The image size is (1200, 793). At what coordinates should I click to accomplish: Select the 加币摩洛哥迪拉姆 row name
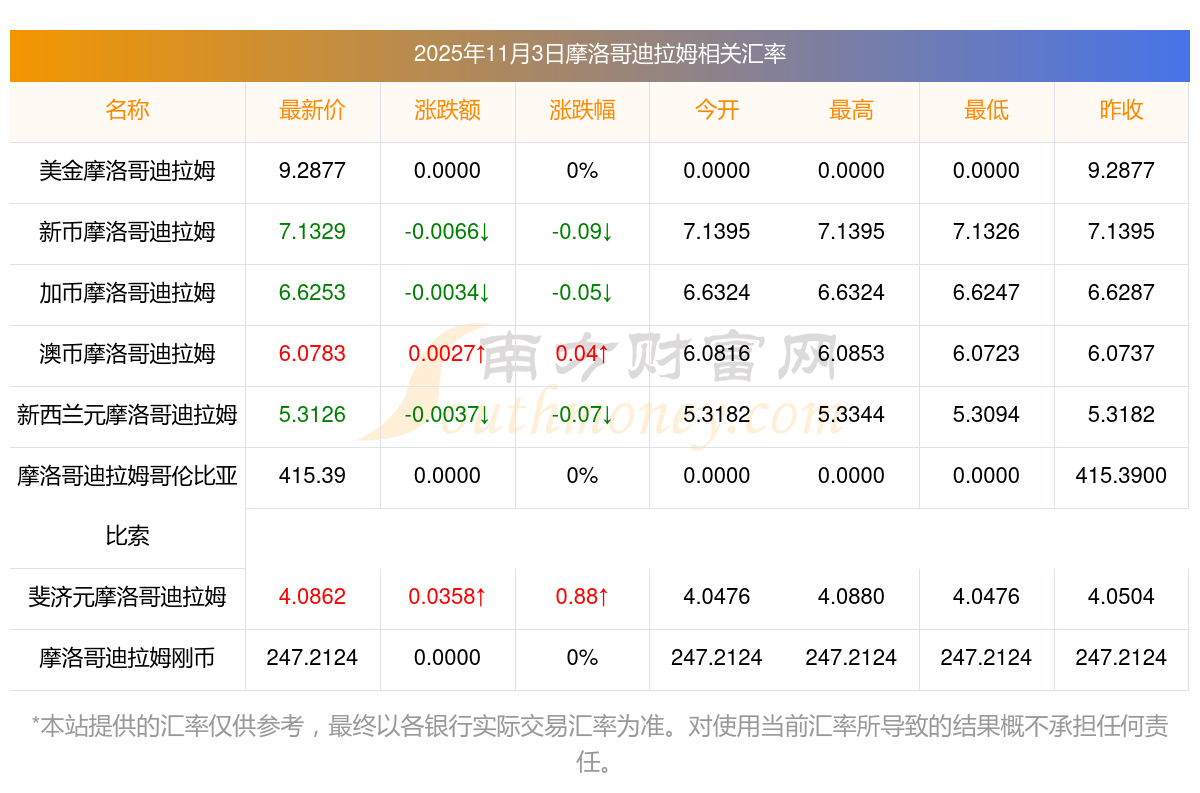[x=127, y=293]
